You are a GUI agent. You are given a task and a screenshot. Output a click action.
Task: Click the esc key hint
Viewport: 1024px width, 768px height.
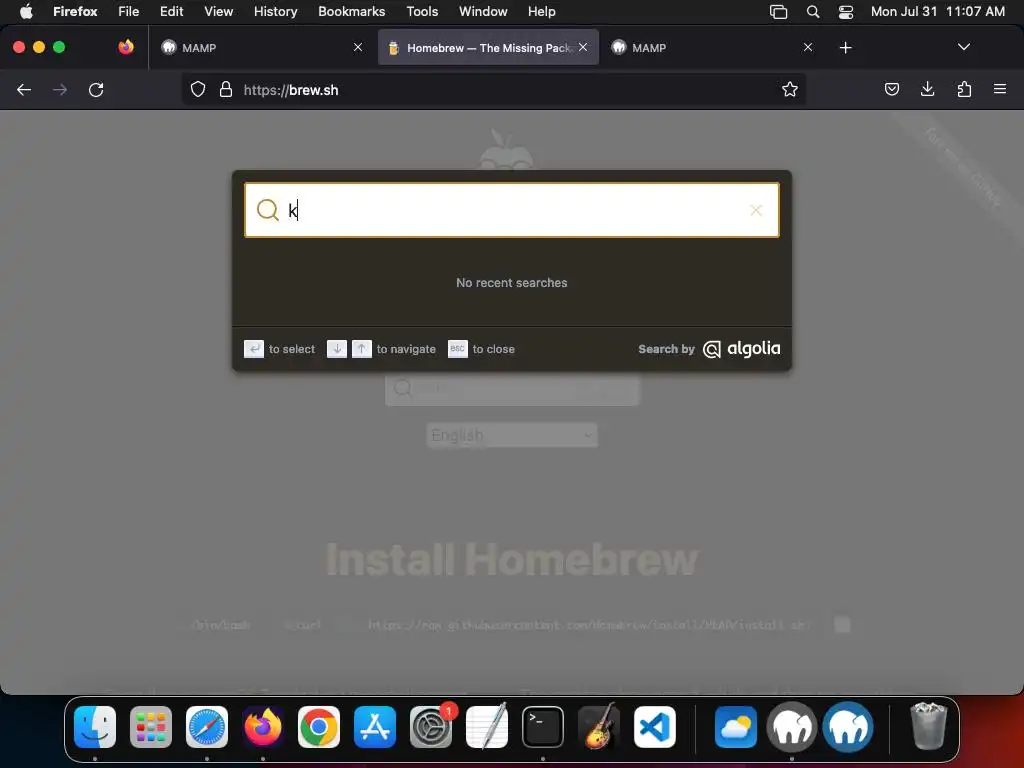pos(458,349)
